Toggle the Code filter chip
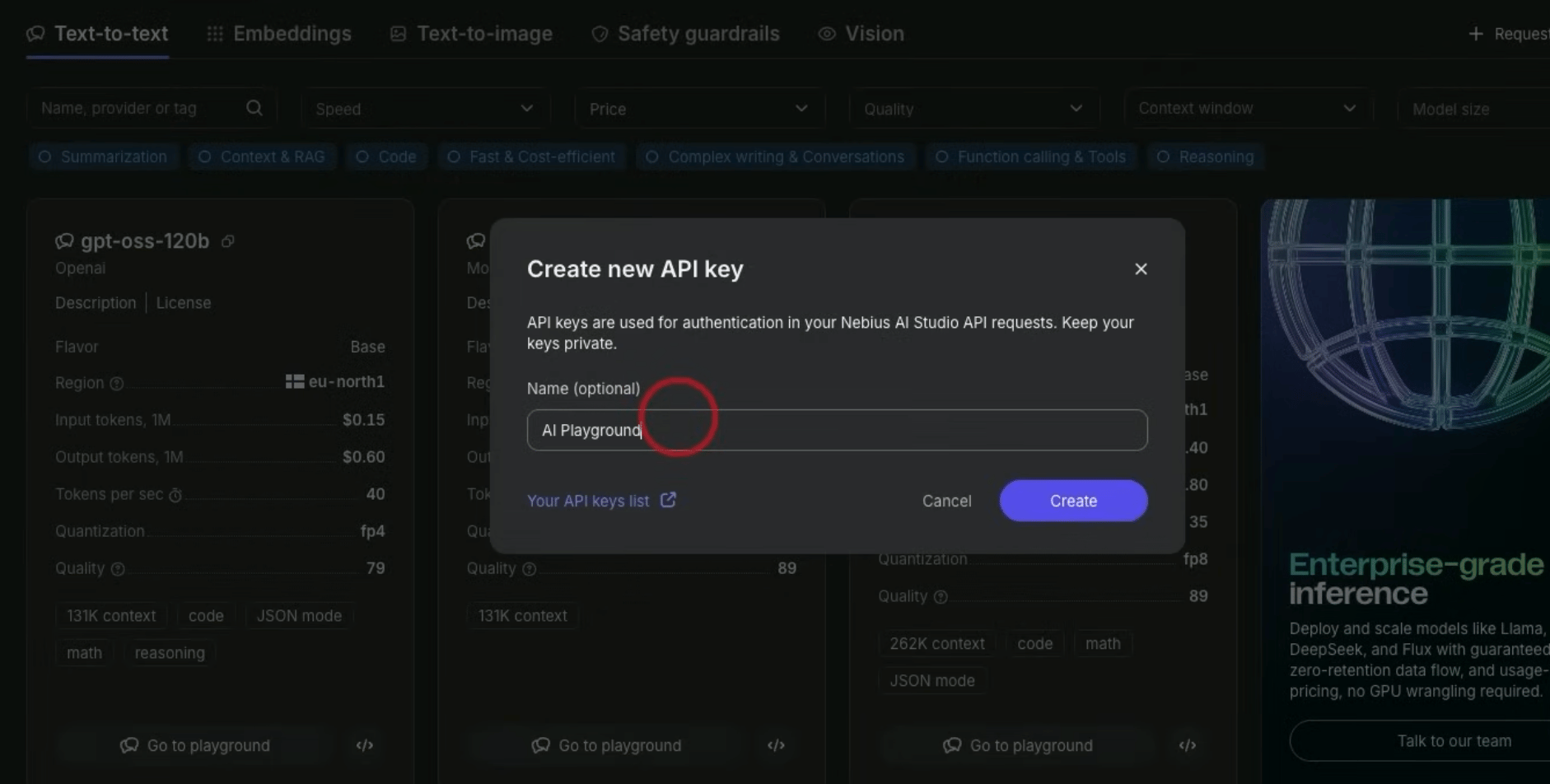 tap(386, 156)
